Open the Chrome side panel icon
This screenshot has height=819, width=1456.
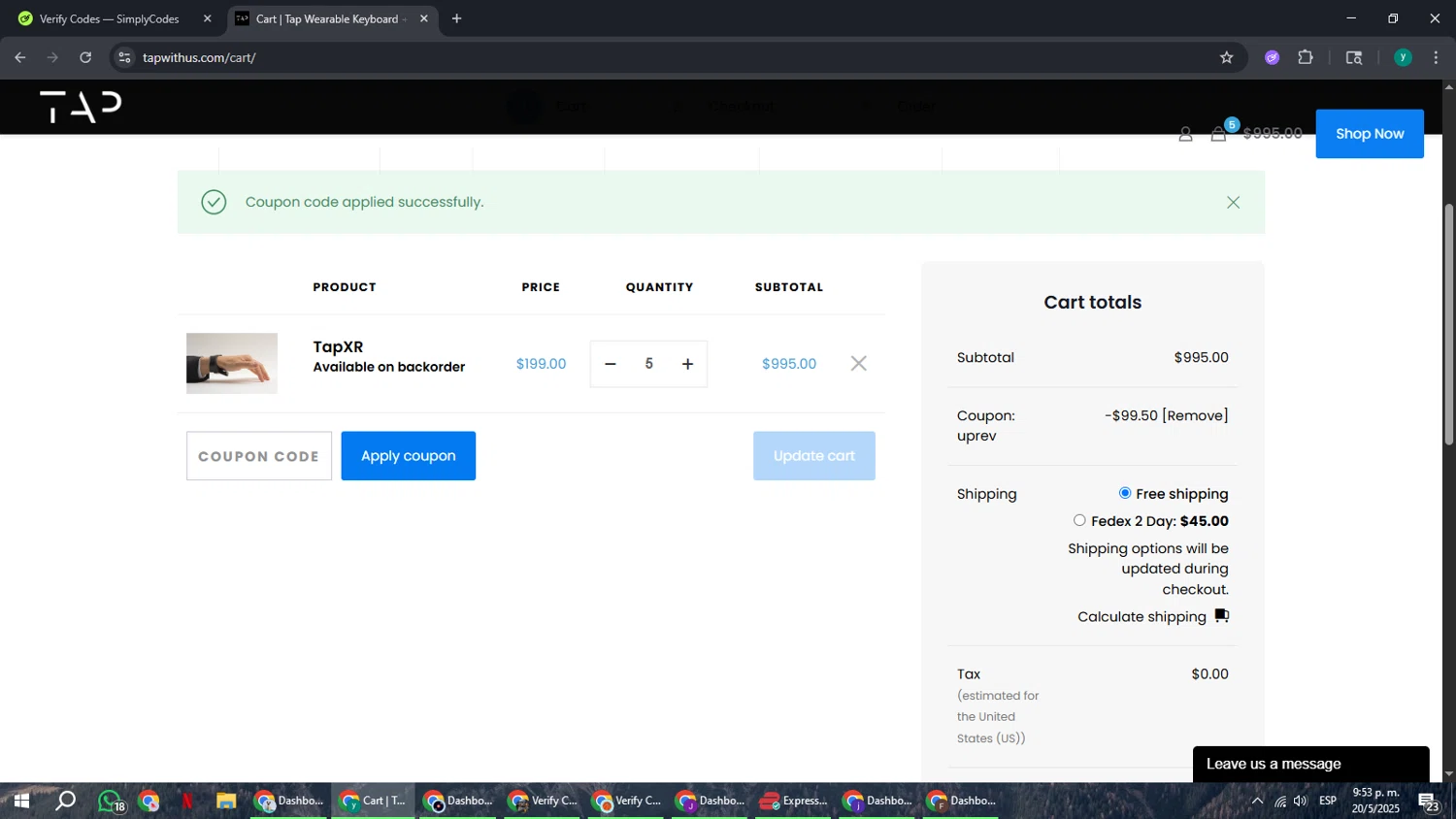(x=1354, y=57)
